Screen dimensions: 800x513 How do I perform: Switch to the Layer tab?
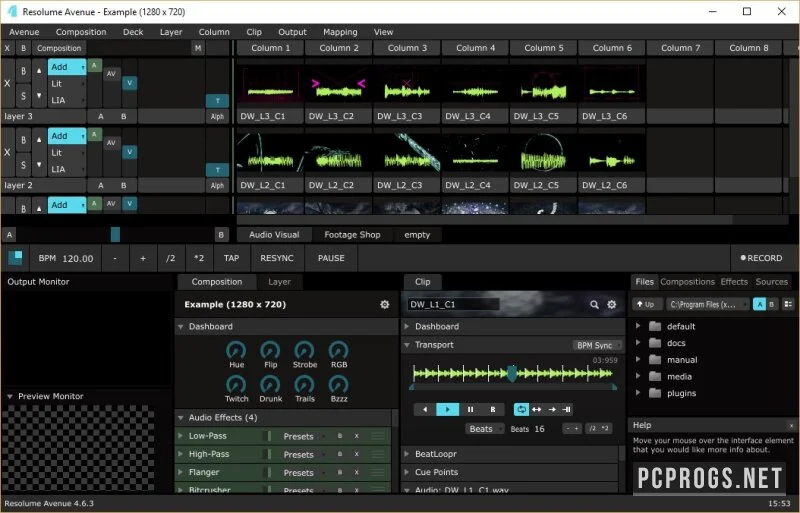(x=279, y=282)
